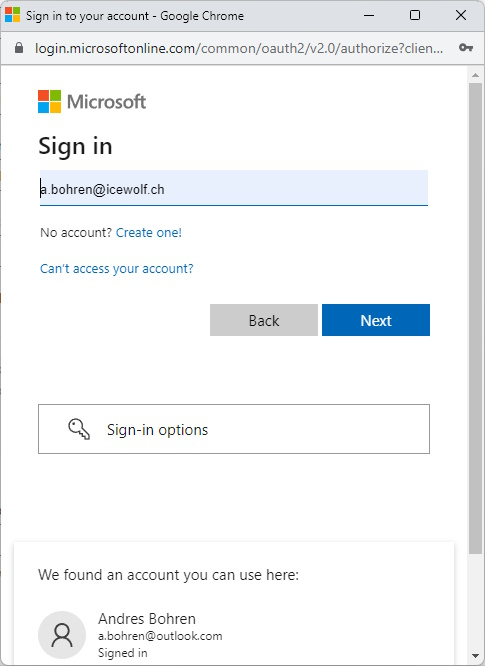The image size is (485, 666).
Task: Continue with the Next button
Action: pos(376,320)
